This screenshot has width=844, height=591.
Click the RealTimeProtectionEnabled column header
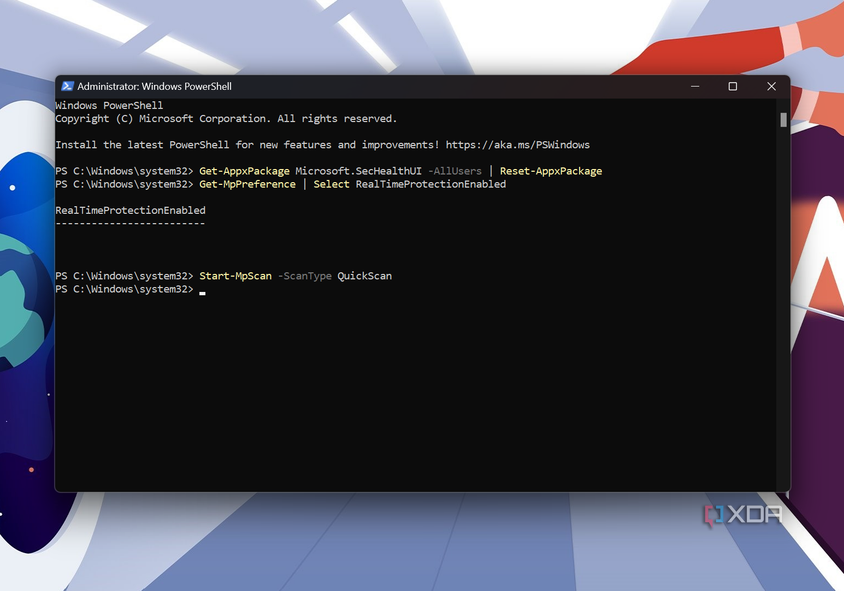130,210
